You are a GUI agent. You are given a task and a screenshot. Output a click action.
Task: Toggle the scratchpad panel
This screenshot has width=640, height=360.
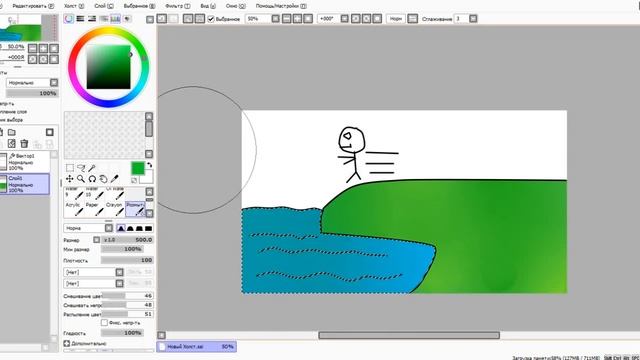point(127,19)
